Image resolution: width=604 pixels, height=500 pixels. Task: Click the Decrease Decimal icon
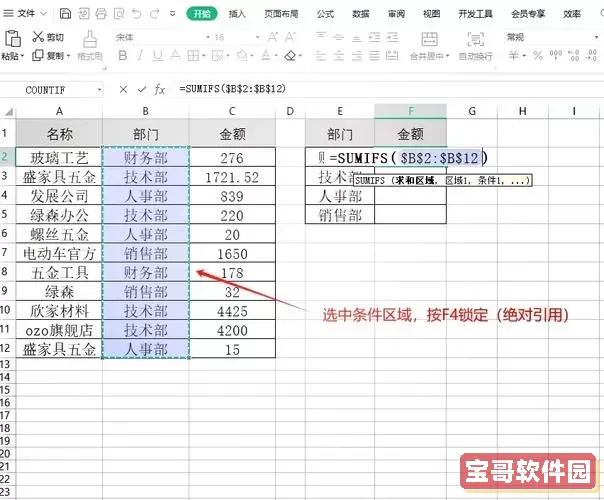591,55
